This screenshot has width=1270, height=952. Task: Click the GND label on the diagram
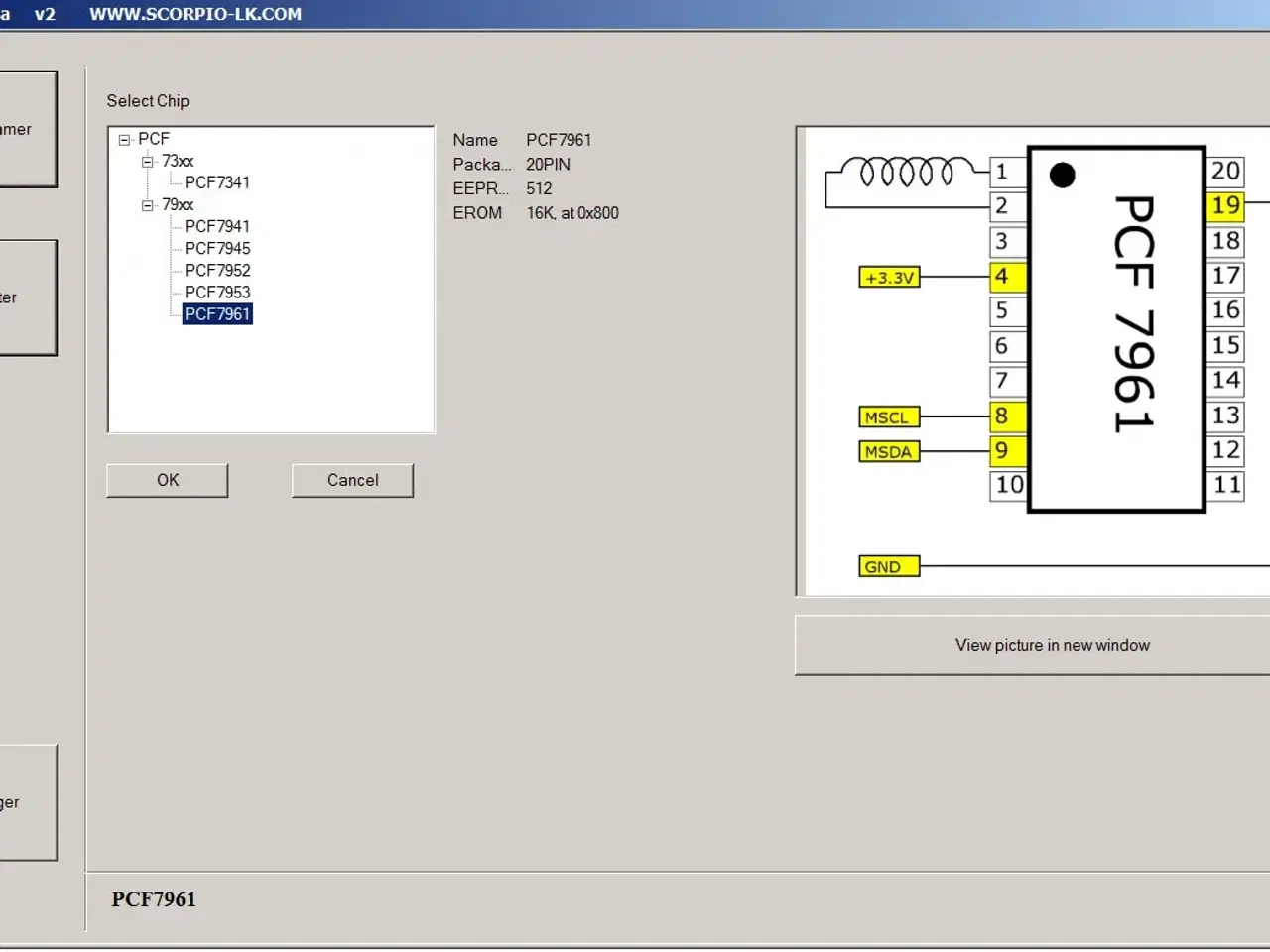pyautogui.click(x=887, y=565)
